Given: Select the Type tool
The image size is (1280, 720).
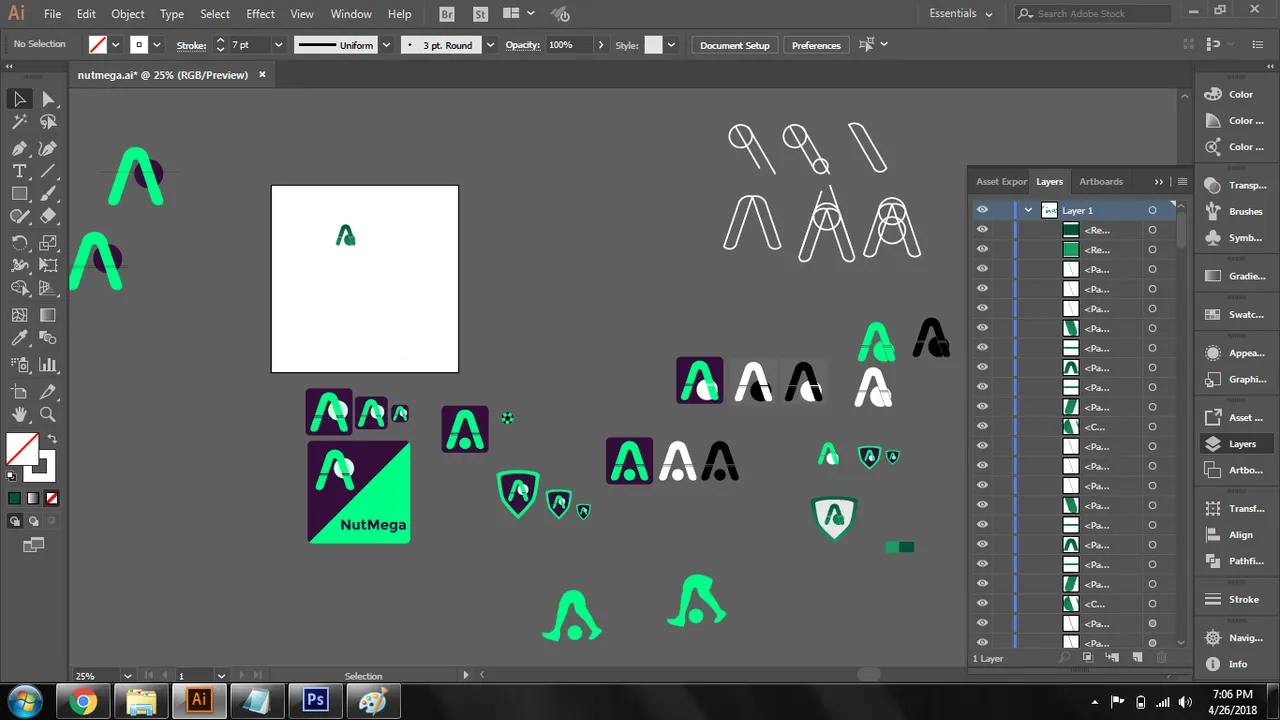Looking at the screenshot, I should pyautogui.click(x=19, y=171).
